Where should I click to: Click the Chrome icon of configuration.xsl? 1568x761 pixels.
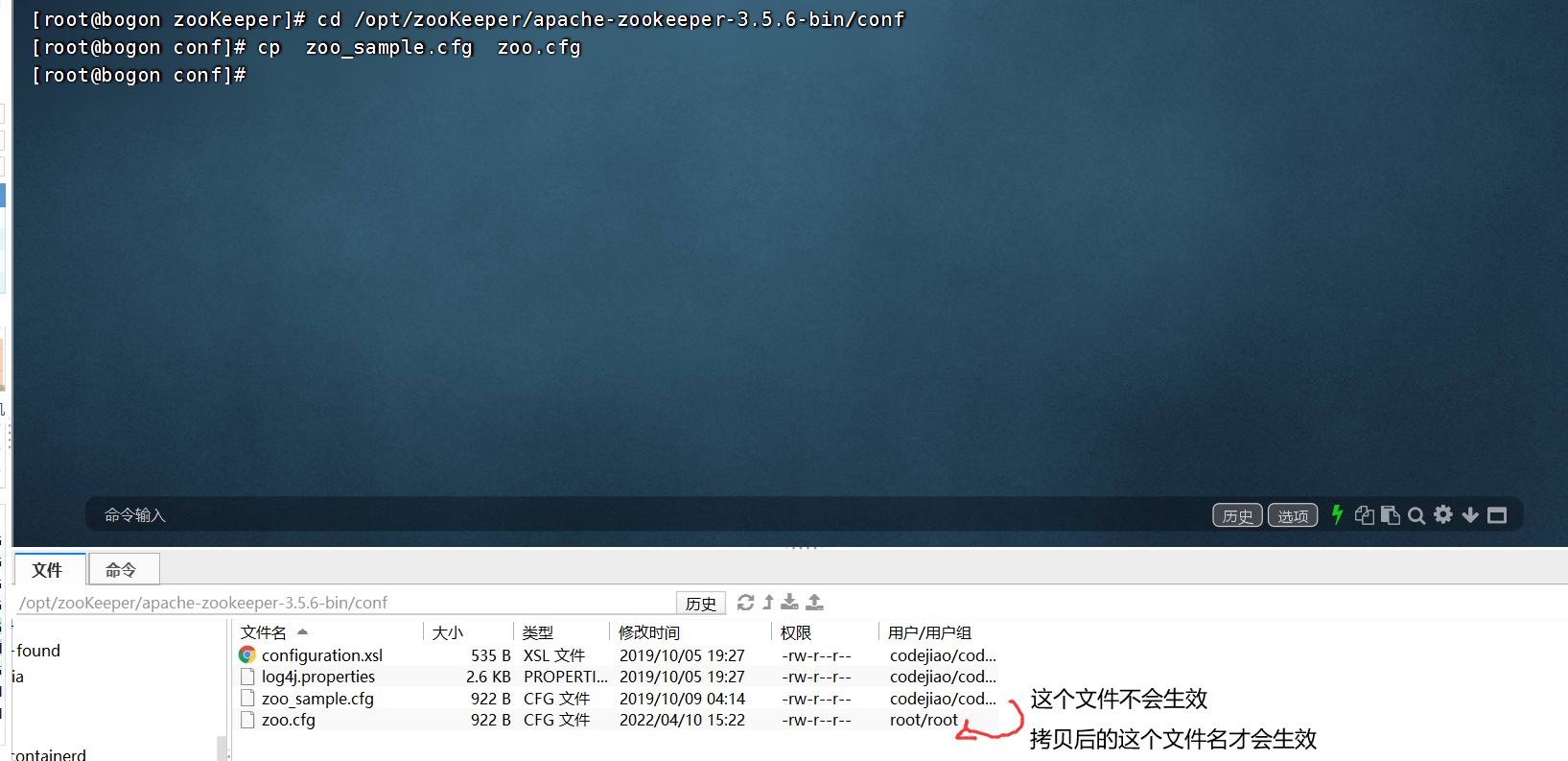pyautogui.click(x=247, y=654)
